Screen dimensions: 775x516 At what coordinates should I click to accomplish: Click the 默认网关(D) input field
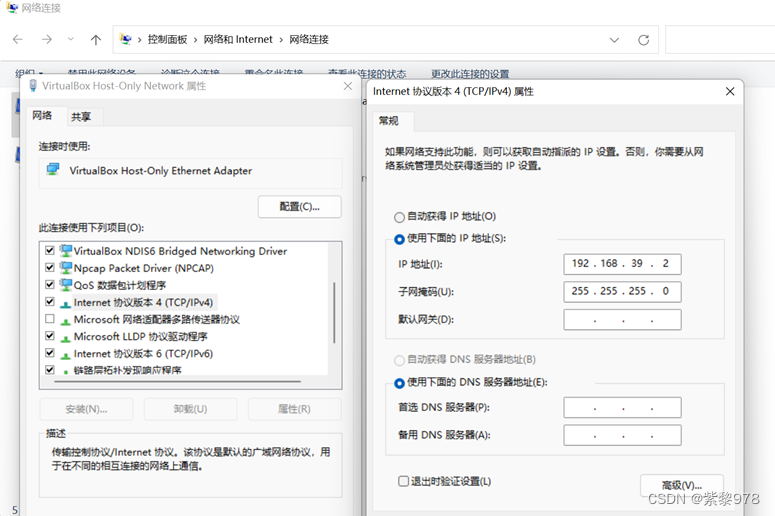point(622,319)
